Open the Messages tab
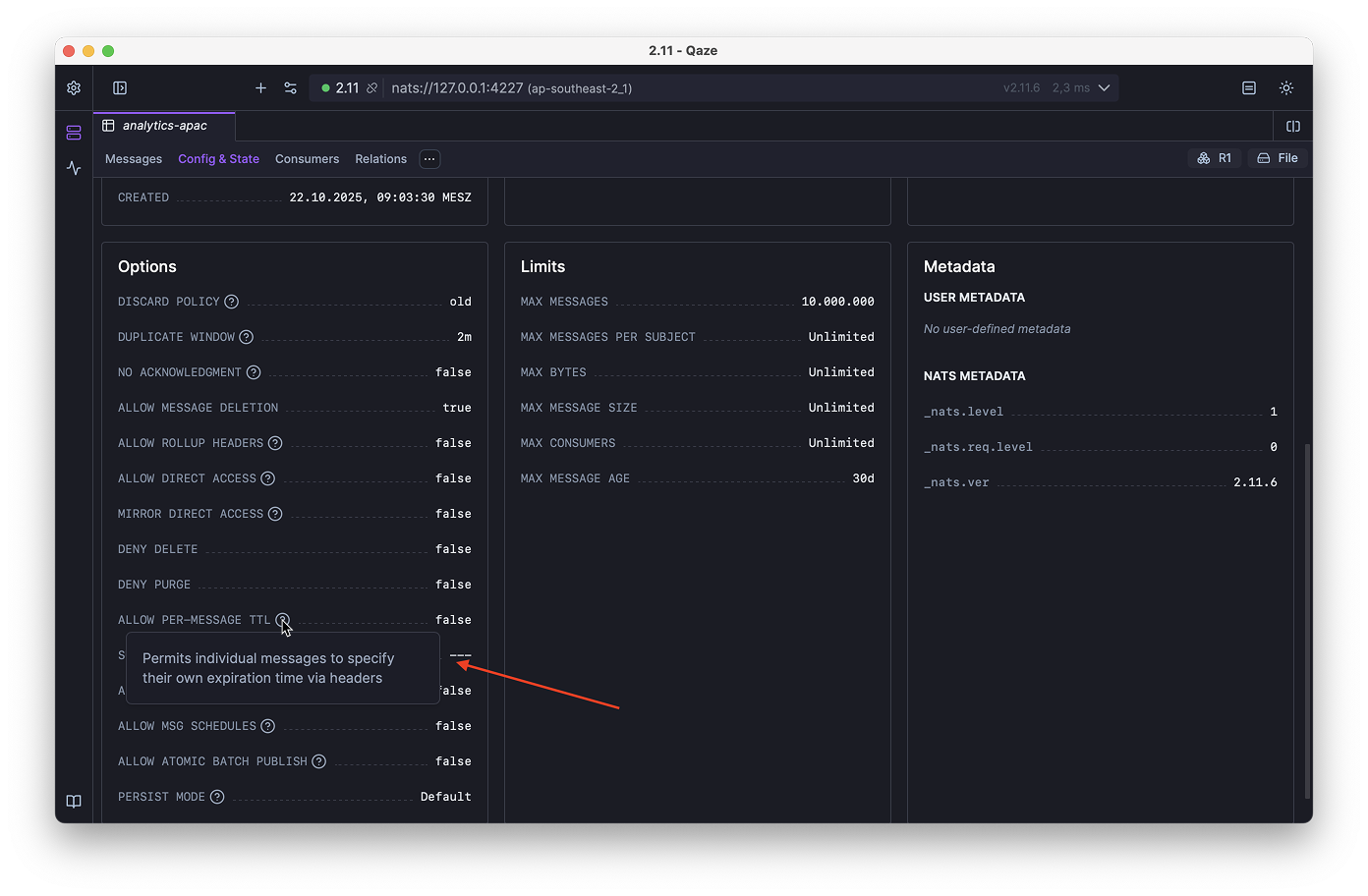 (x=133, y=158)
